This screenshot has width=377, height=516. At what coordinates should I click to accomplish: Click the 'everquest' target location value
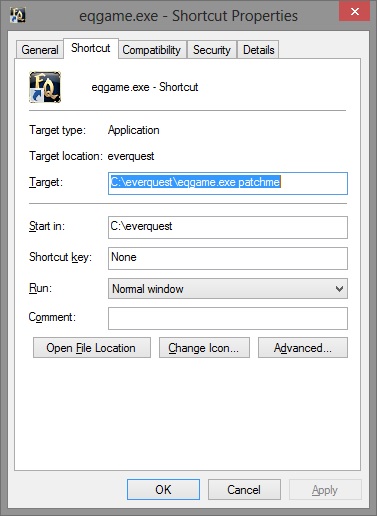point(131,156)
